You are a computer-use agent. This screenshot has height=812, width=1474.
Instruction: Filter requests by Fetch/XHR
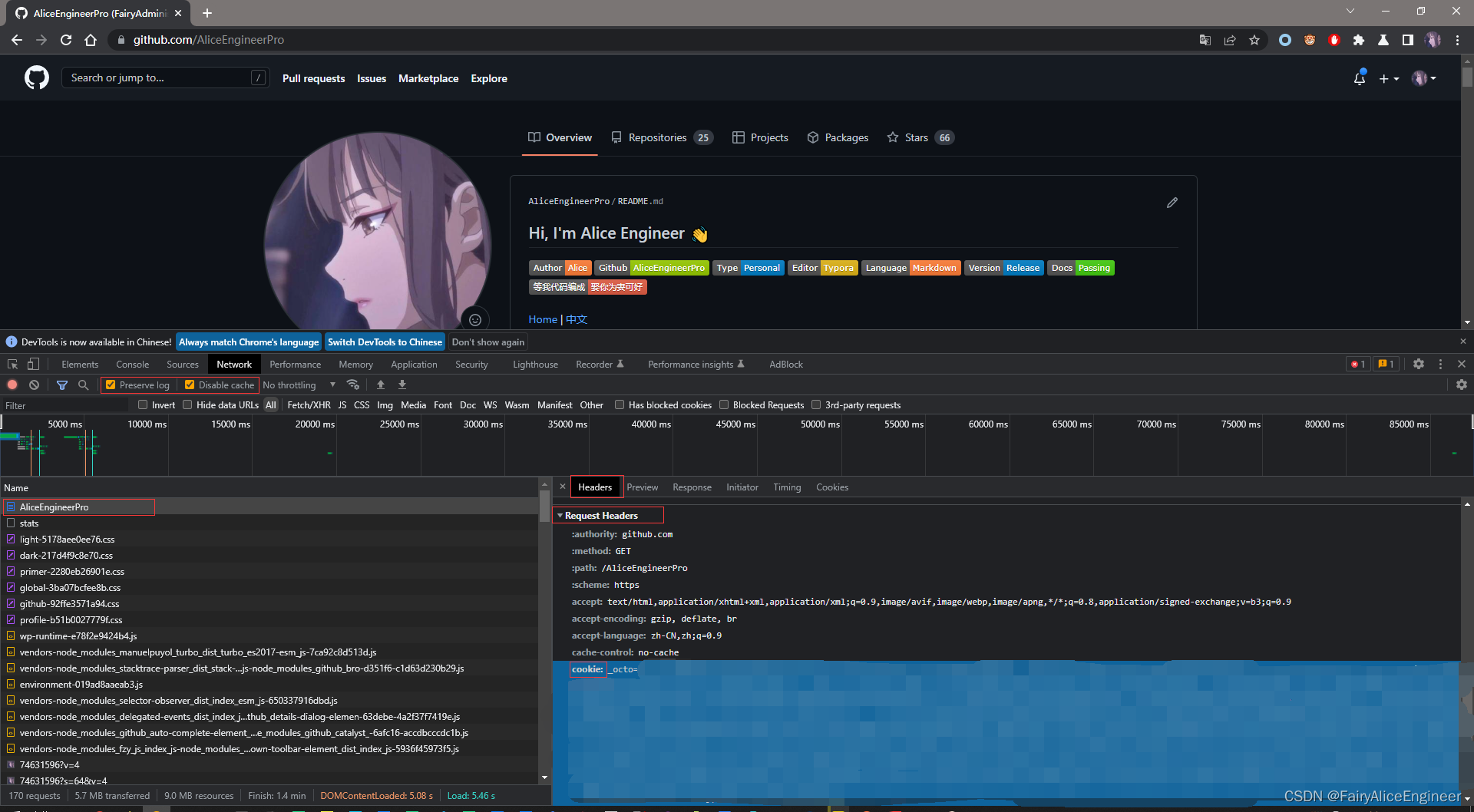pyautogui.click(x=309, y=404)
